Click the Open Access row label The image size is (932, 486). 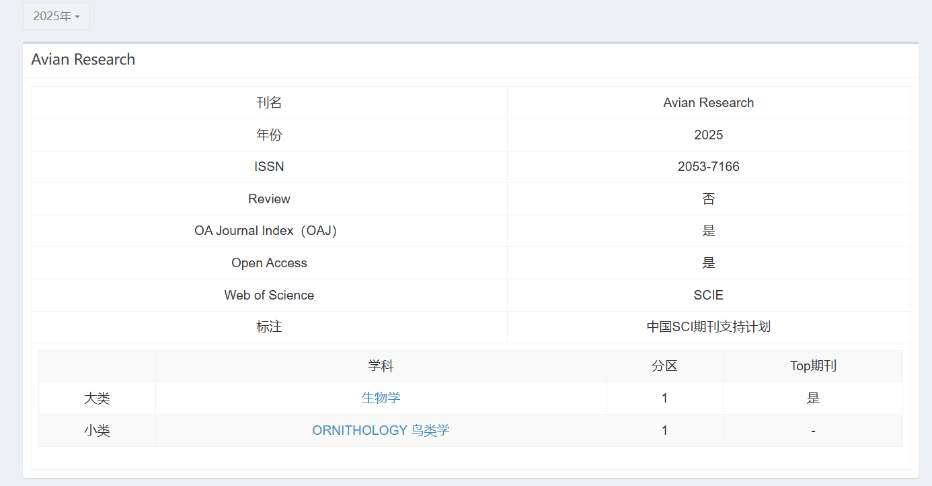click(269, 263)
